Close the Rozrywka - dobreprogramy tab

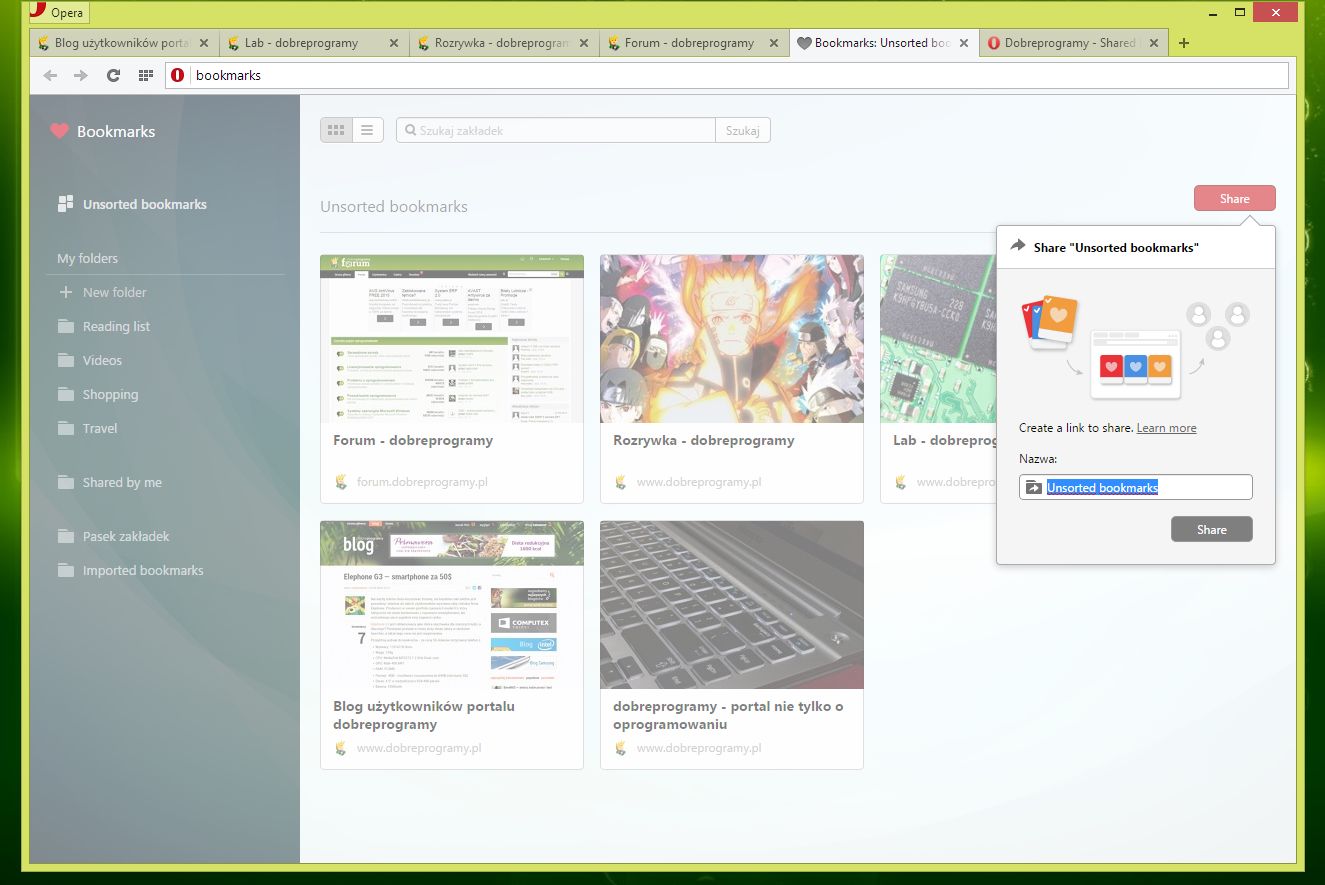[584, 43]
